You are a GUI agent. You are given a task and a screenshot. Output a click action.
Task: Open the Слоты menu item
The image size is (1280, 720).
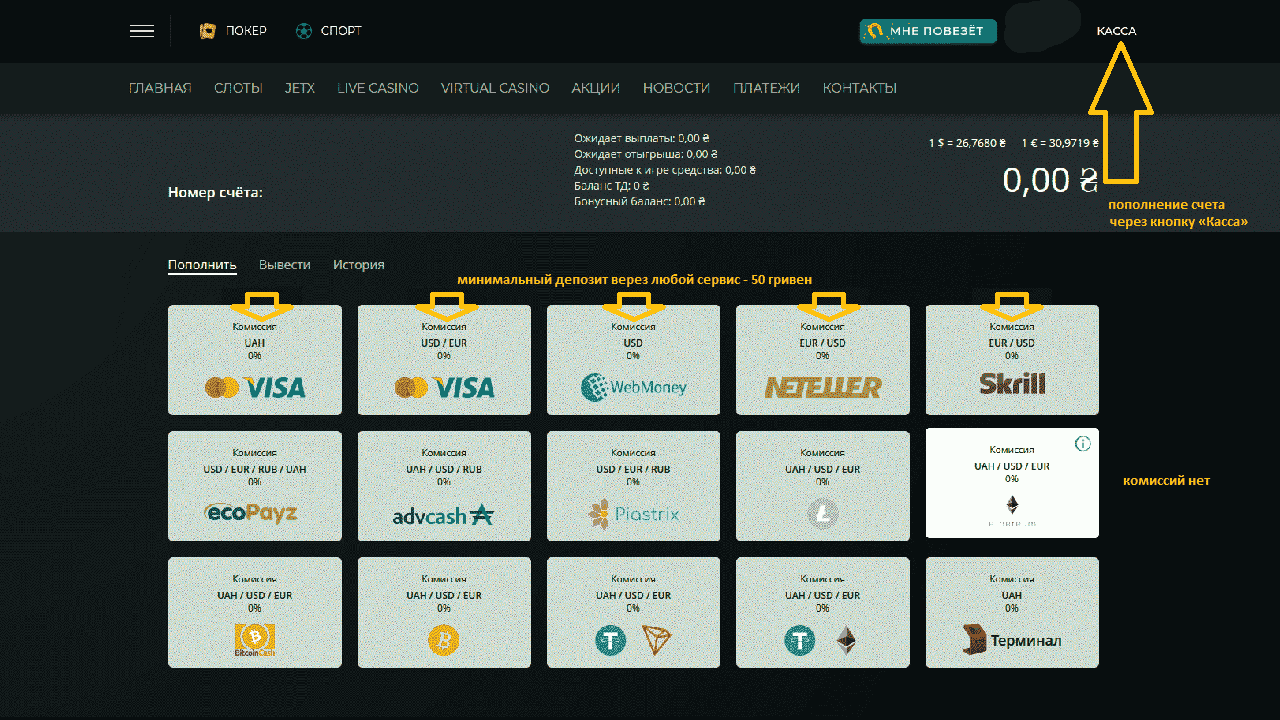[x=238, y=88]
